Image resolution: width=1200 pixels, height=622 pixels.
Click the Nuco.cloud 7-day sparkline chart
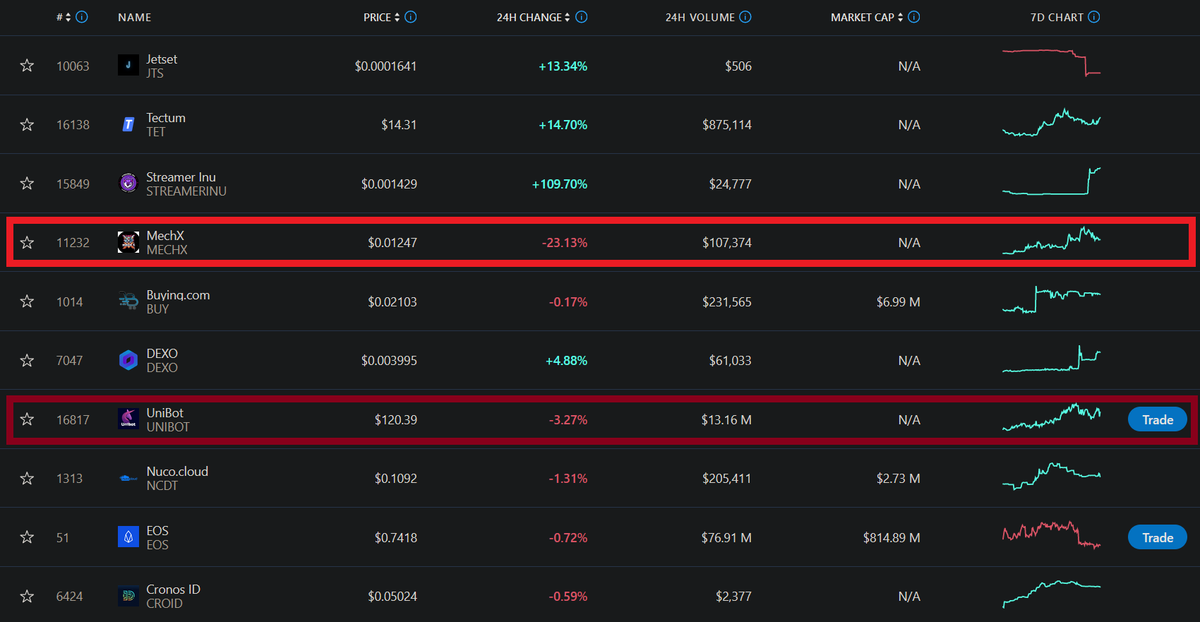pos(1051,478)
